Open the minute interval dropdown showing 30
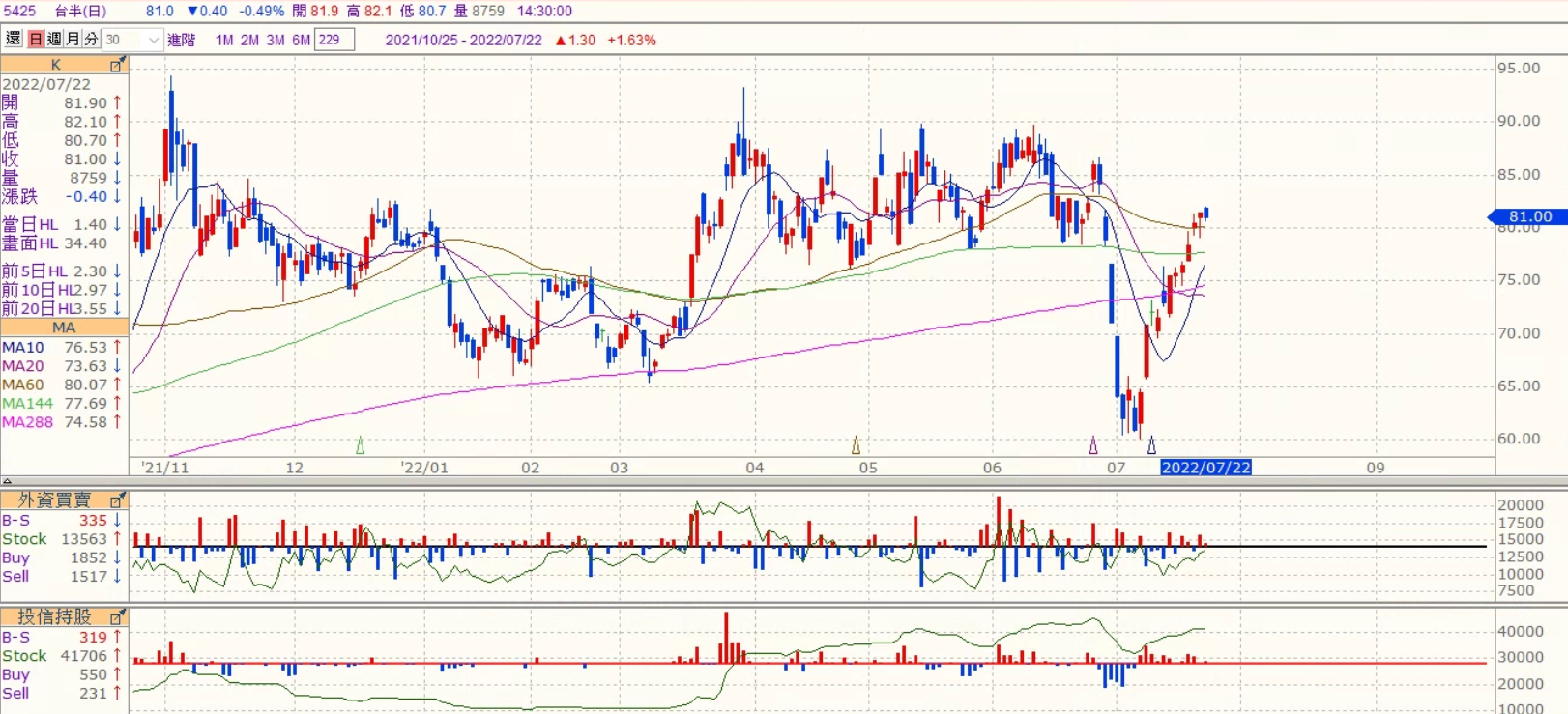Viewport: 1568px width, 714px height. coord(131,40)
